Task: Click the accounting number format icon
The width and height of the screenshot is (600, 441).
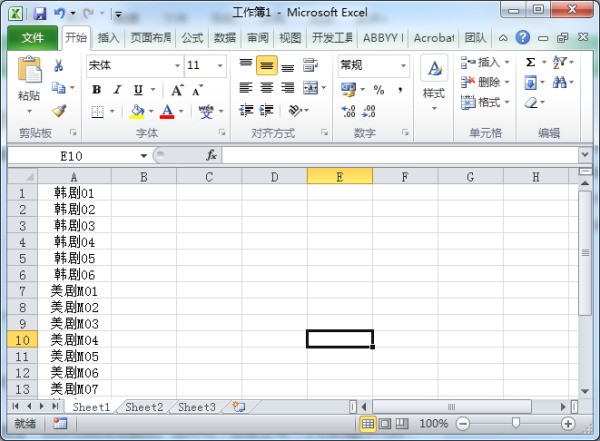Action: (348, 90)
